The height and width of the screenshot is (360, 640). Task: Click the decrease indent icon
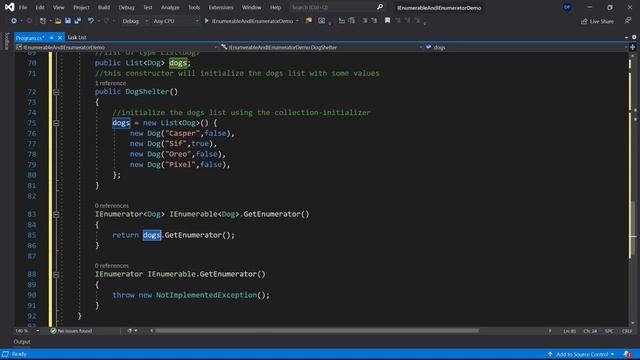(365, 20)
